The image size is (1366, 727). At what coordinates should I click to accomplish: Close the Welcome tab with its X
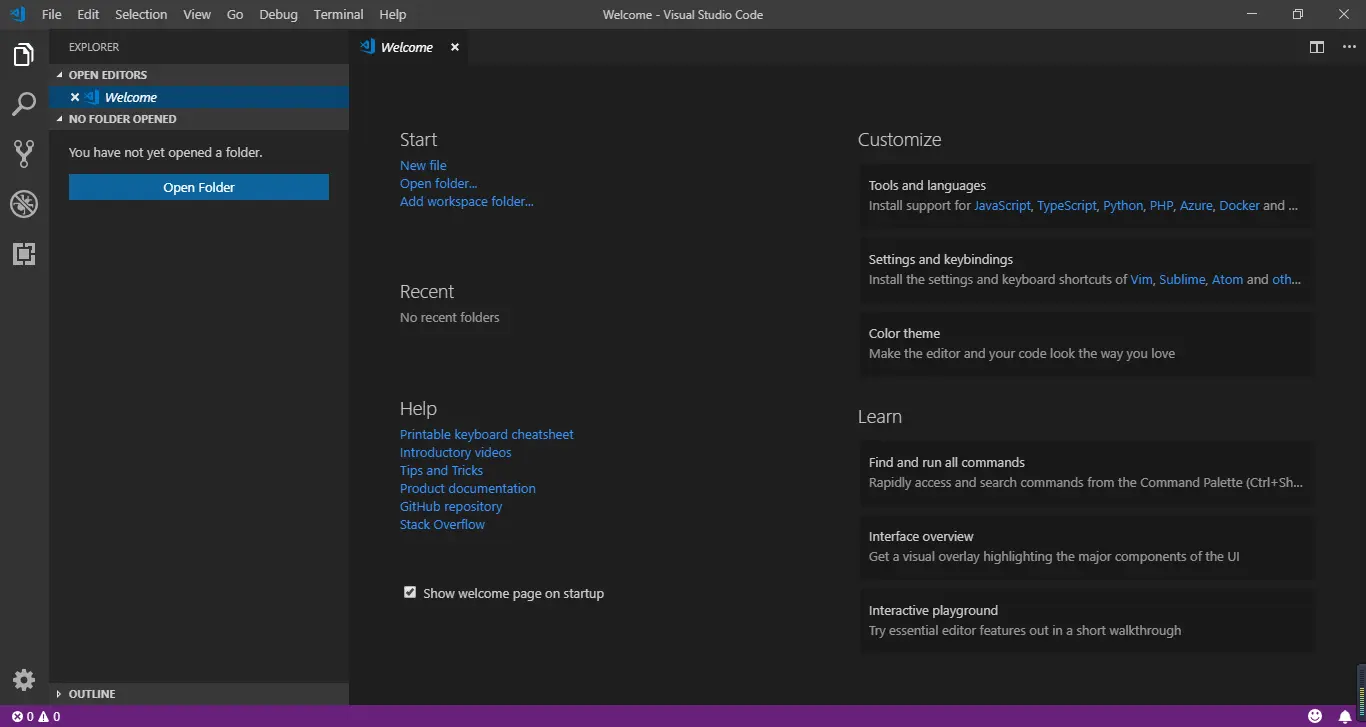coord(455,47)
